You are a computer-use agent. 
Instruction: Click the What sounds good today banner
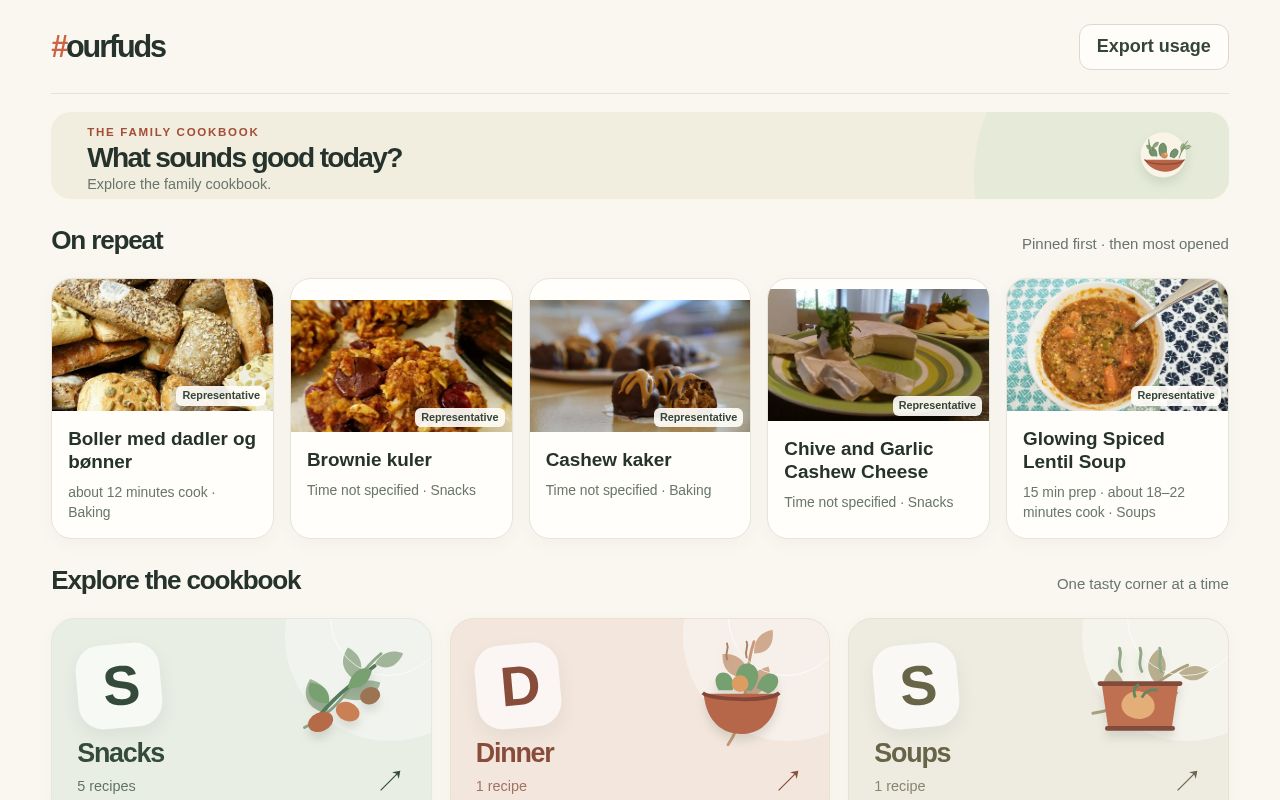640,155
